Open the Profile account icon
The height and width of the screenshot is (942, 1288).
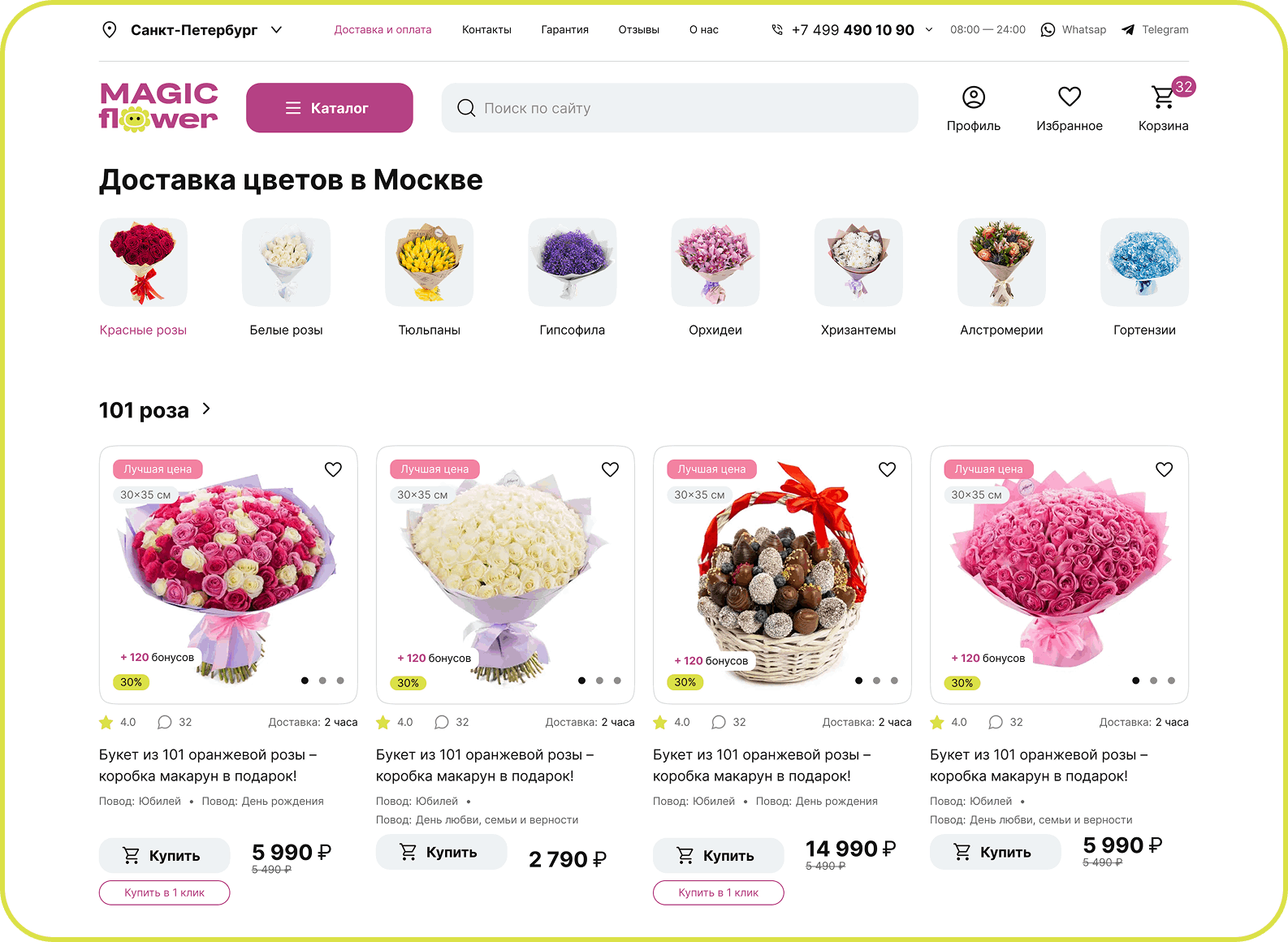pos(973,97)
